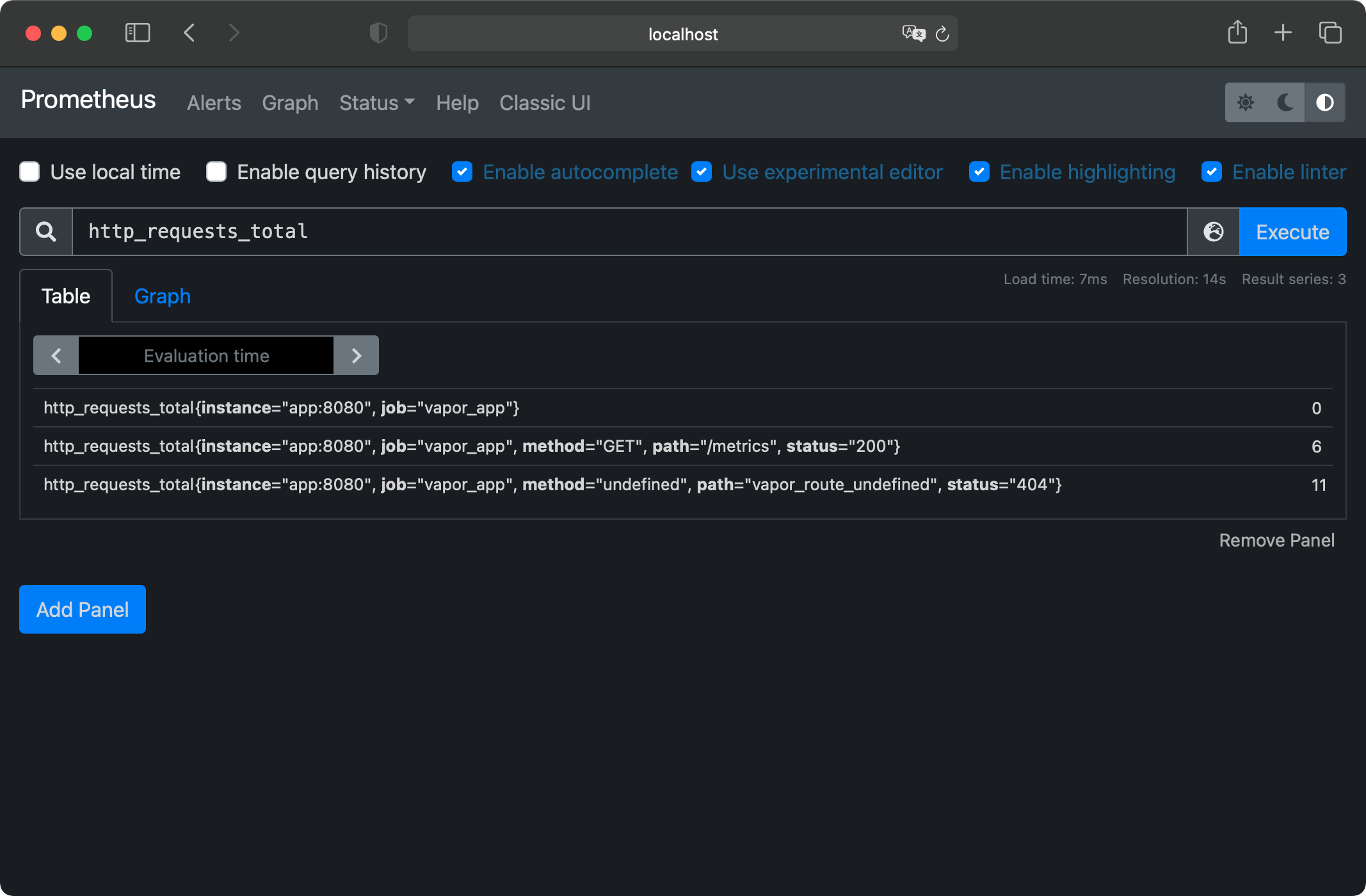Click the Execute button
This screenshot has width=1366, height=896.
click(x=1292, y=232)
